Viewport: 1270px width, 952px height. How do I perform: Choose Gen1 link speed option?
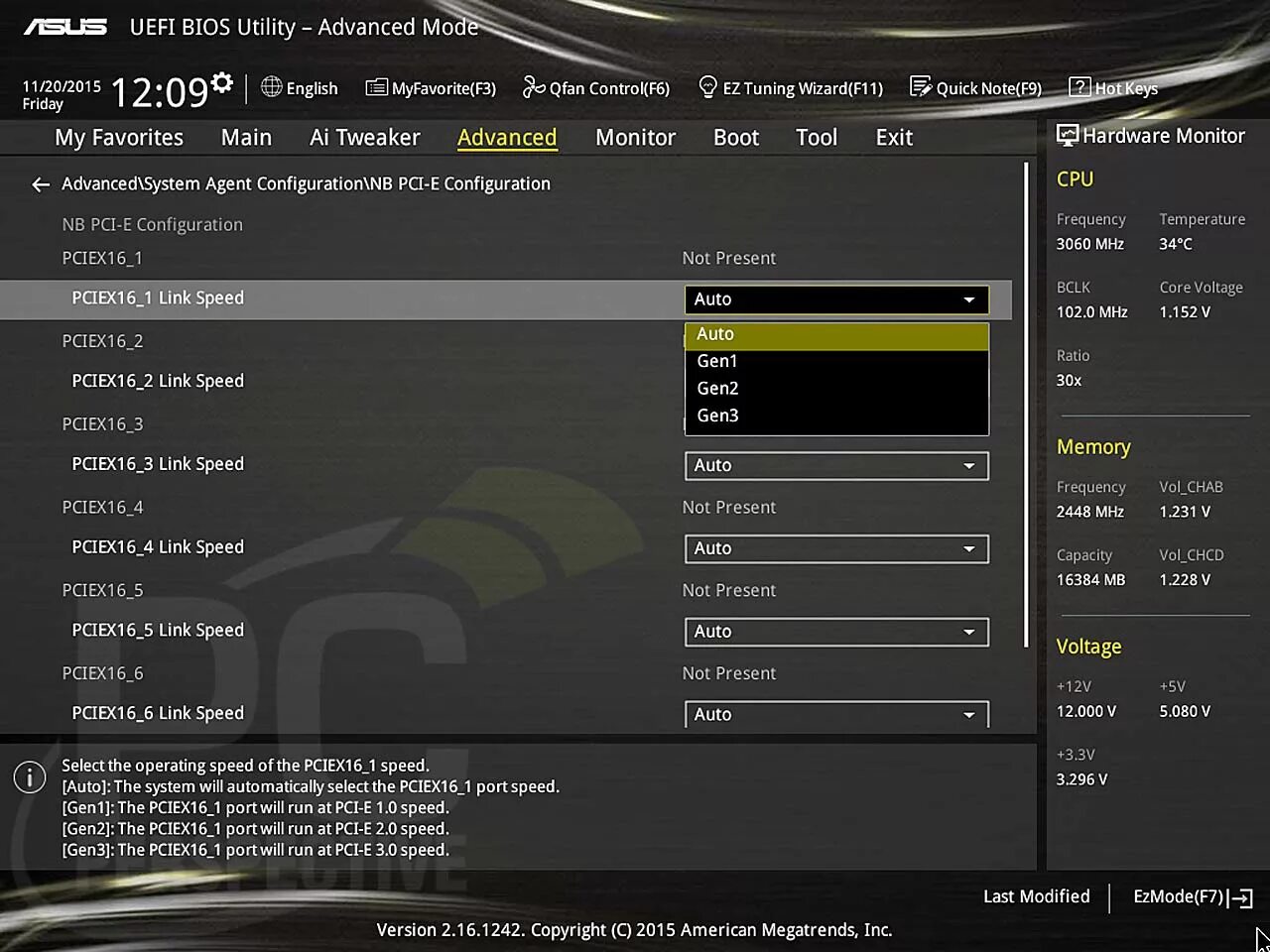(x=836, y=362)
